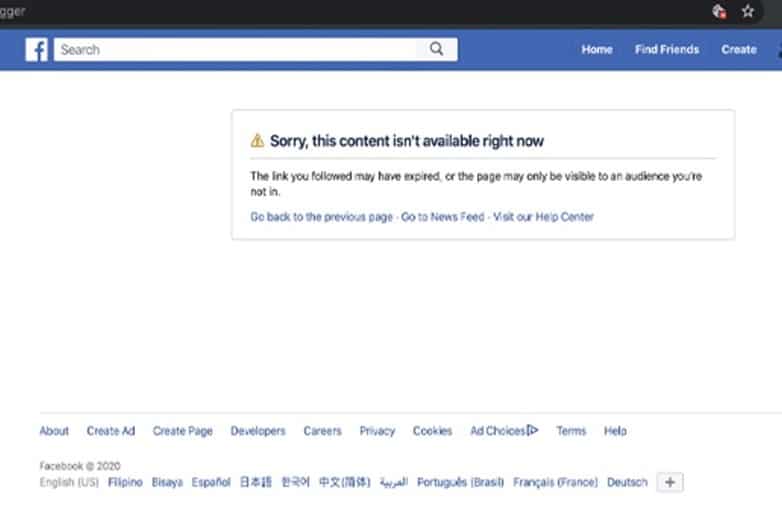Image resolution: width=782 pixels, height=519 pixels.
Task: Follow the Go to News Feed link
Action: 442,217
